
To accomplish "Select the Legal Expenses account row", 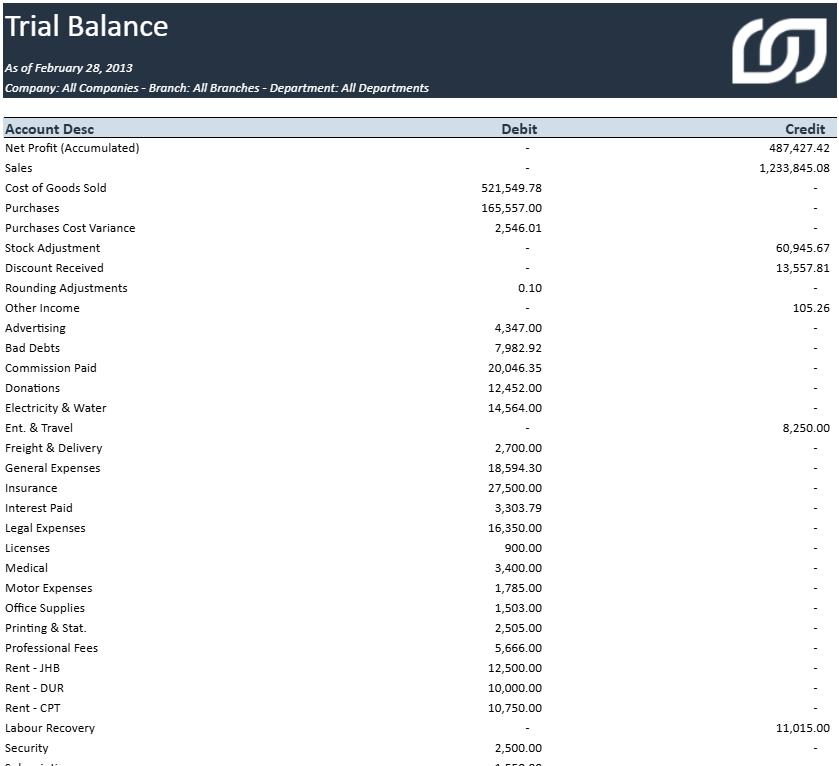I will [x=45, y=528].
